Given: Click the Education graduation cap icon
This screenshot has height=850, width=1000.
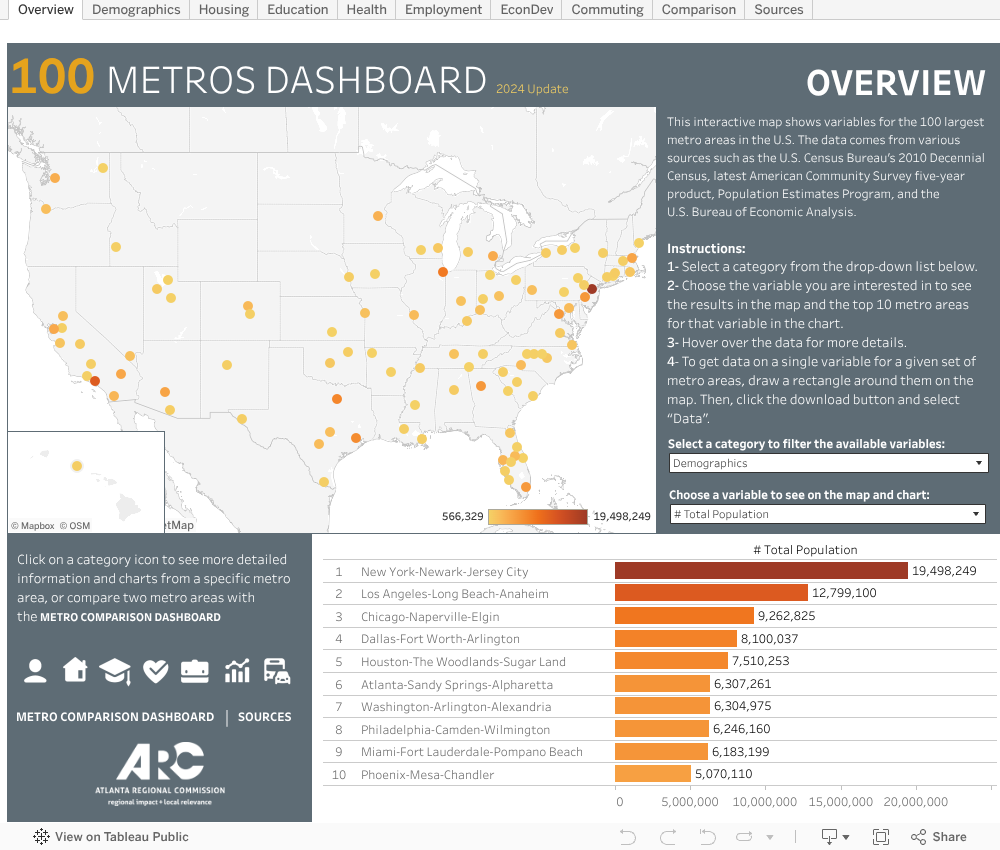Looking at the screenshot, I should pos(115,671).
